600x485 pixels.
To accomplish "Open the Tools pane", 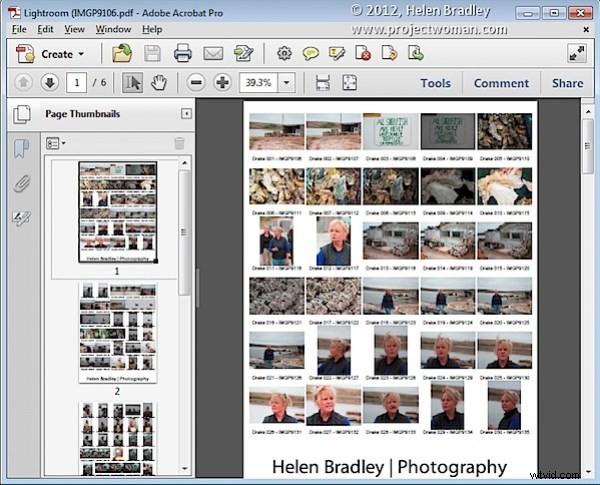I will 435,83.
